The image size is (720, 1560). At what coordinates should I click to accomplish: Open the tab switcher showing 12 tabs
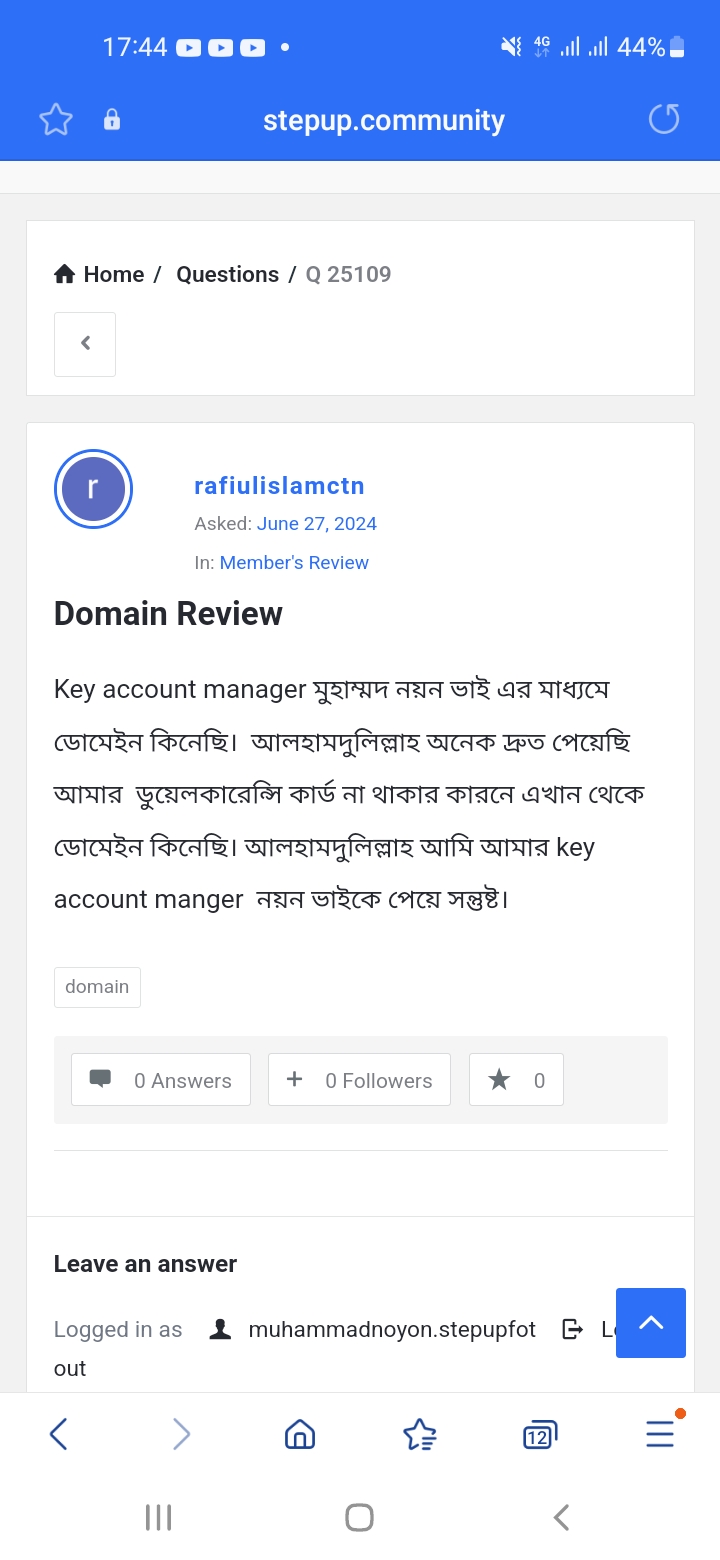(539, 1435)
